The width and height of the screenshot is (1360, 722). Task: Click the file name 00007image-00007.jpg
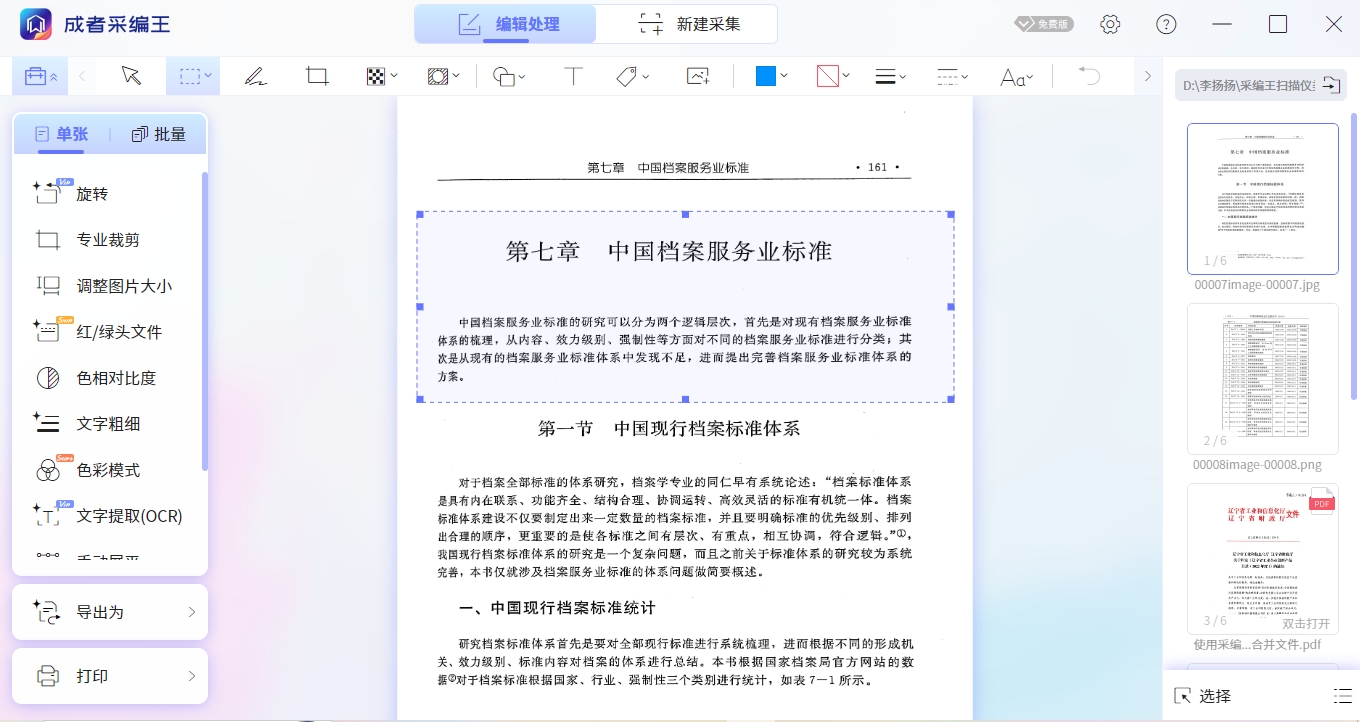click(x=1257, y=285)
